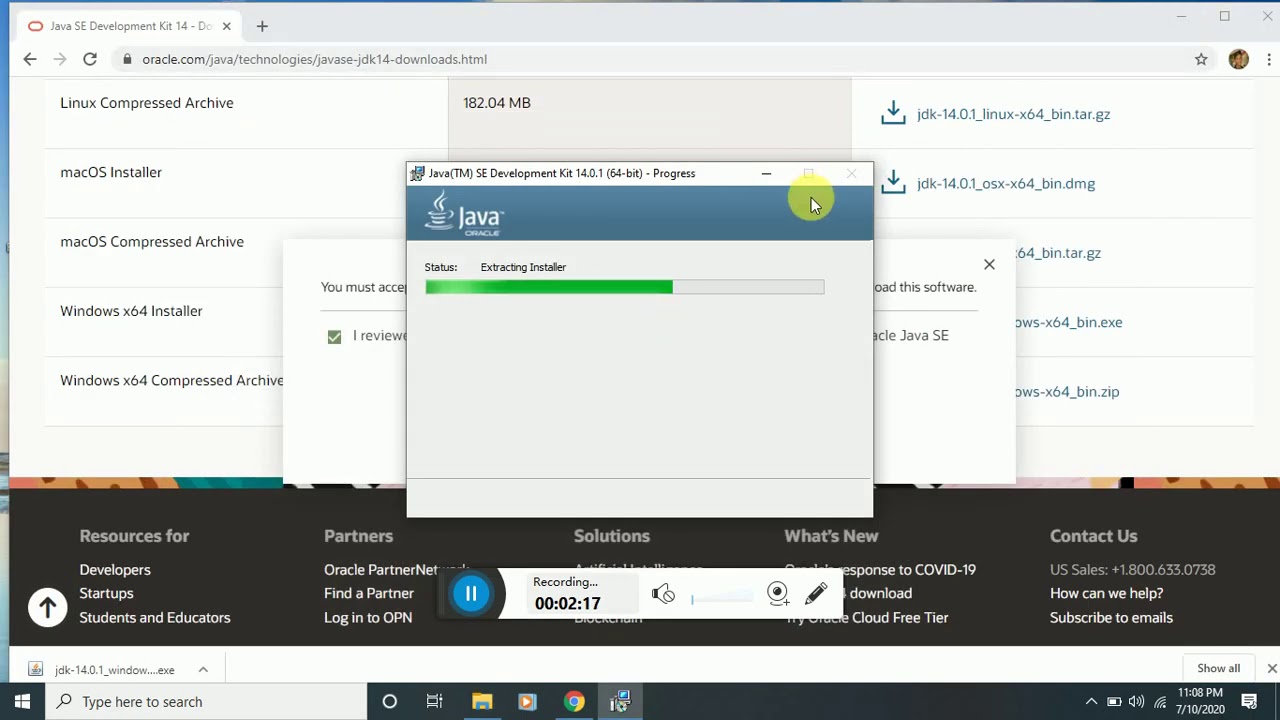Go forward in Chrome

[x=60, y=59]
